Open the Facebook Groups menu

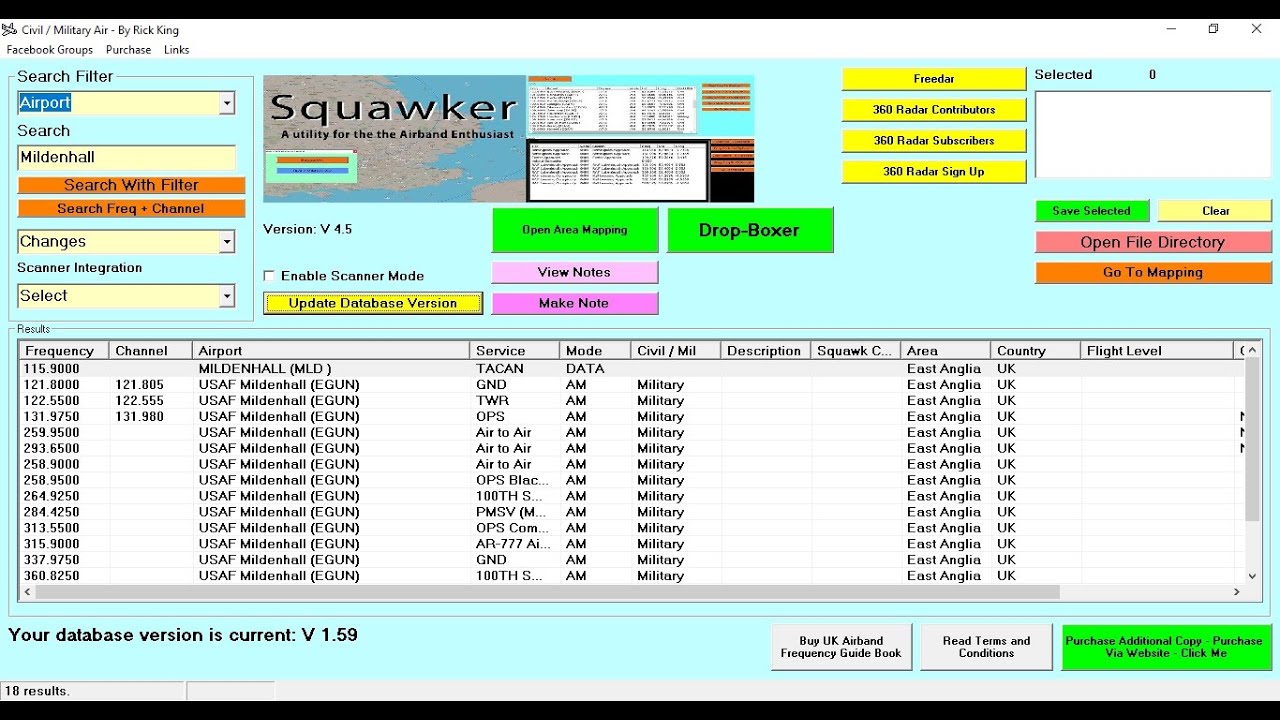(x=50, y=50)
